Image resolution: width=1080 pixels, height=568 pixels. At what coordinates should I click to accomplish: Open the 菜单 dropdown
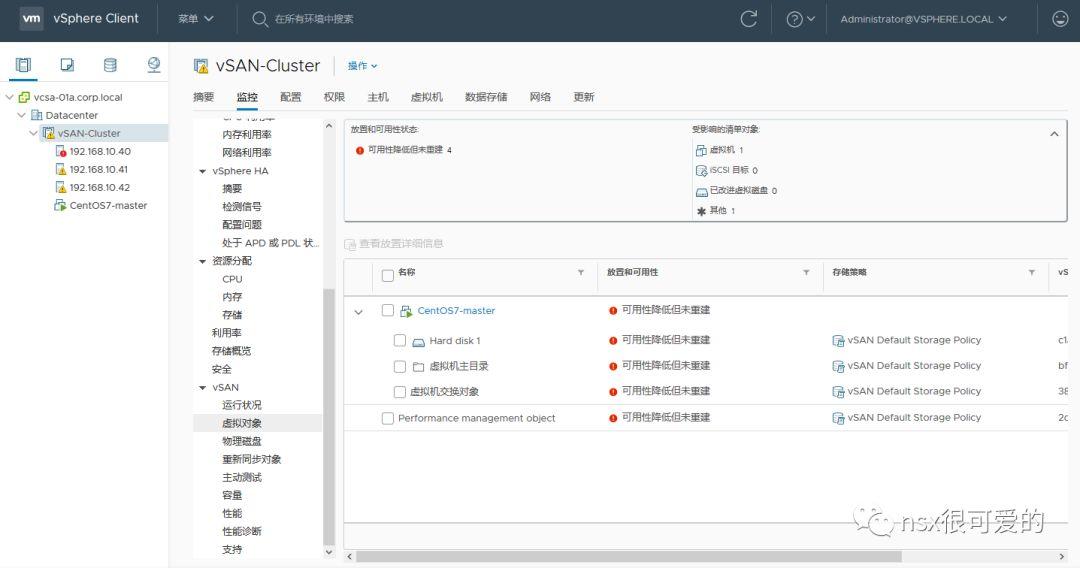196,19
